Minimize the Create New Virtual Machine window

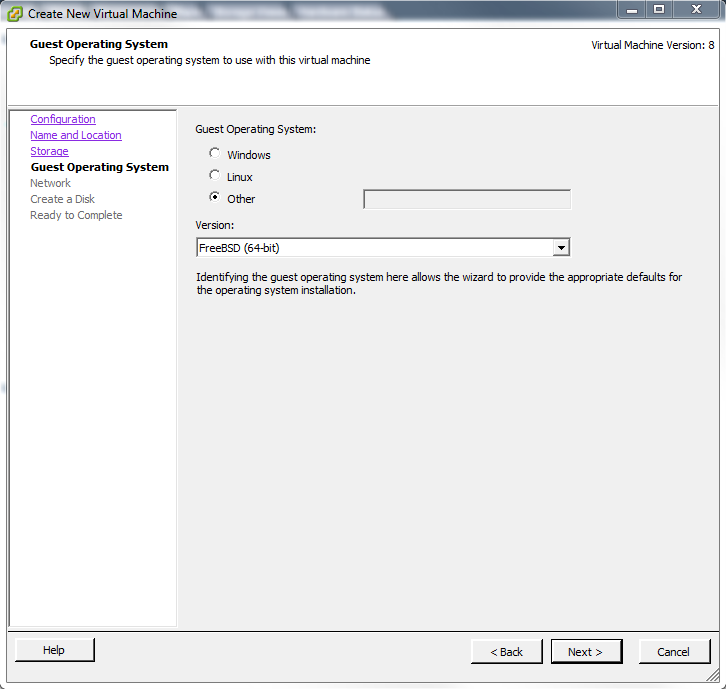tap(632, 9)
